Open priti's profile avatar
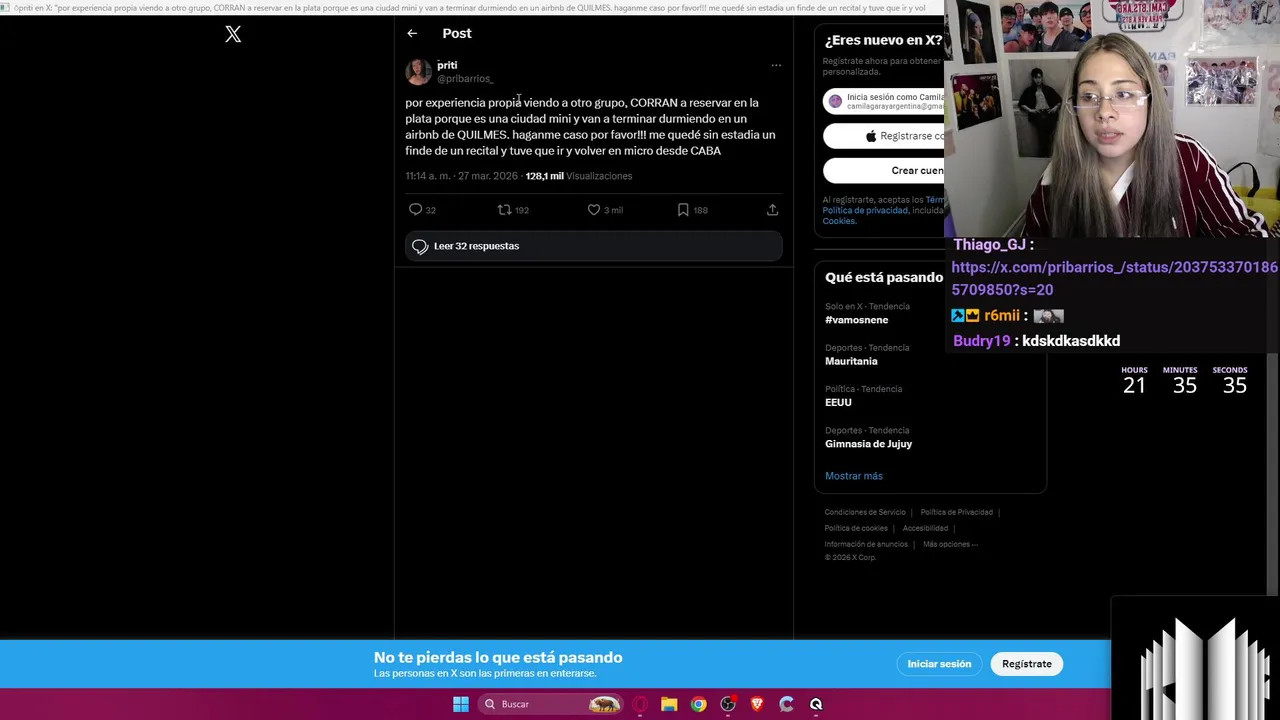Viewport: 1280px width, 720px height. pos(418,72)
